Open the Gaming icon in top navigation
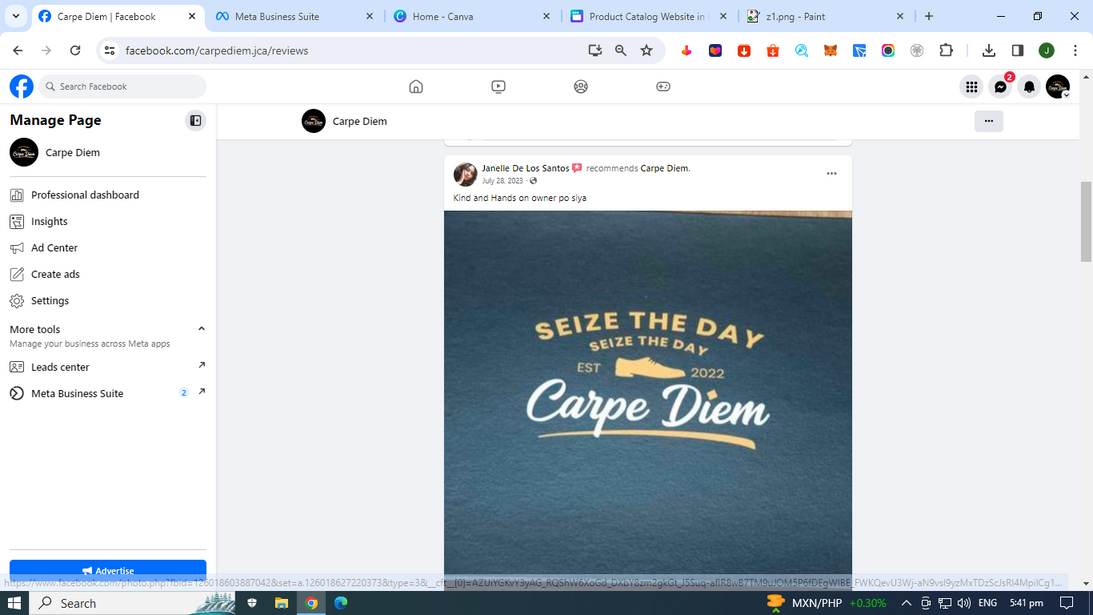Screen dimensions: 1093x615 click(663, 86)
